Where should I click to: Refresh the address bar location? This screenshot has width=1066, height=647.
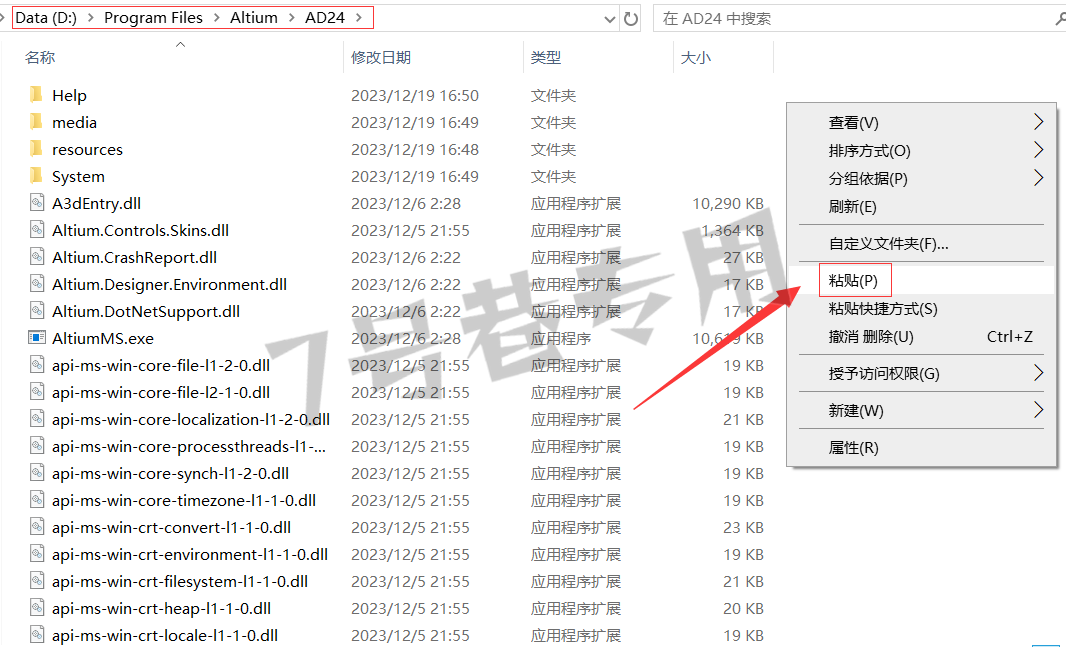631,19
